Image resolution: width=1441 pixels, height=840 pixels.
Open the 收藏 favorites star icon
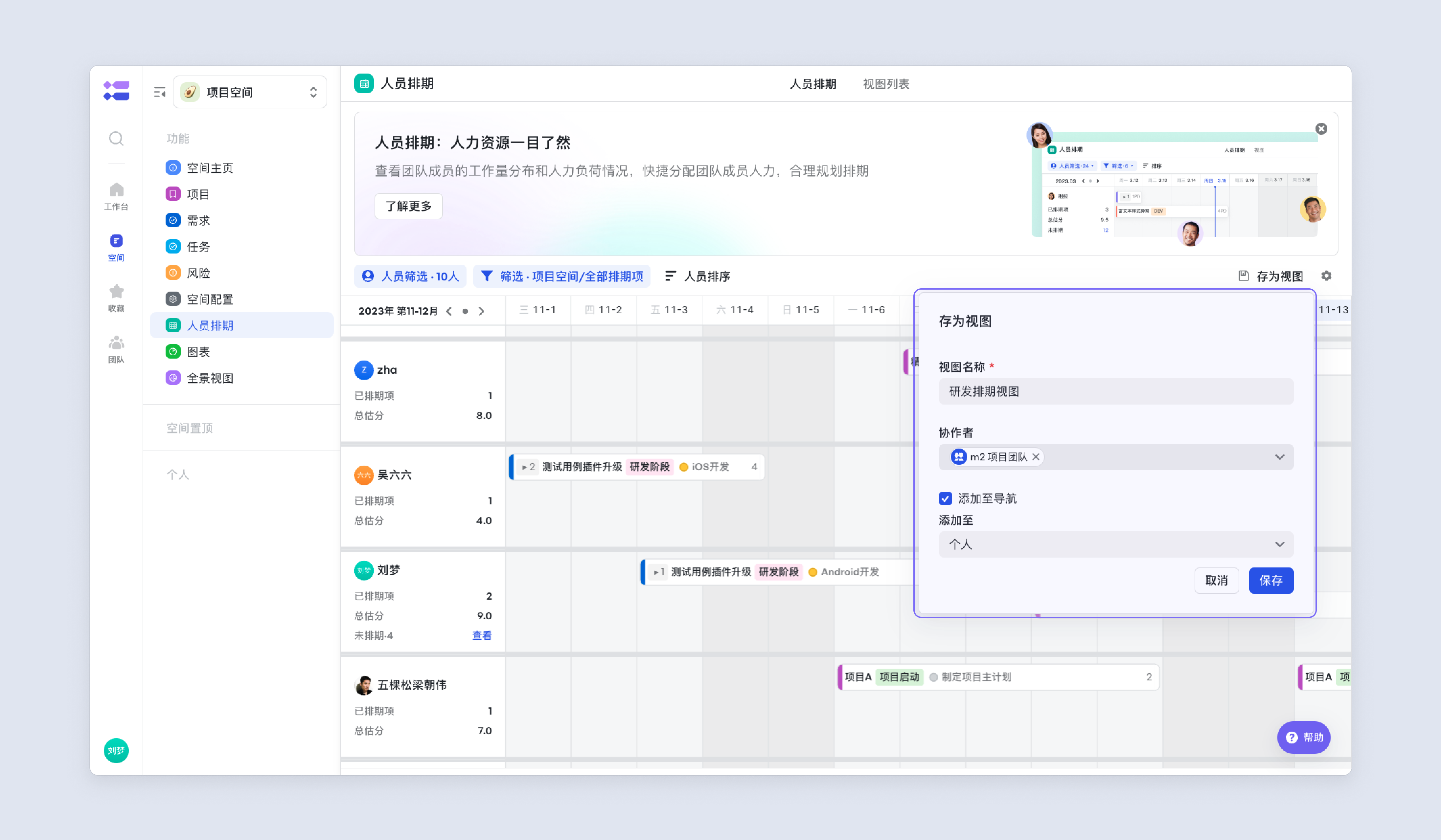[116, 298]
